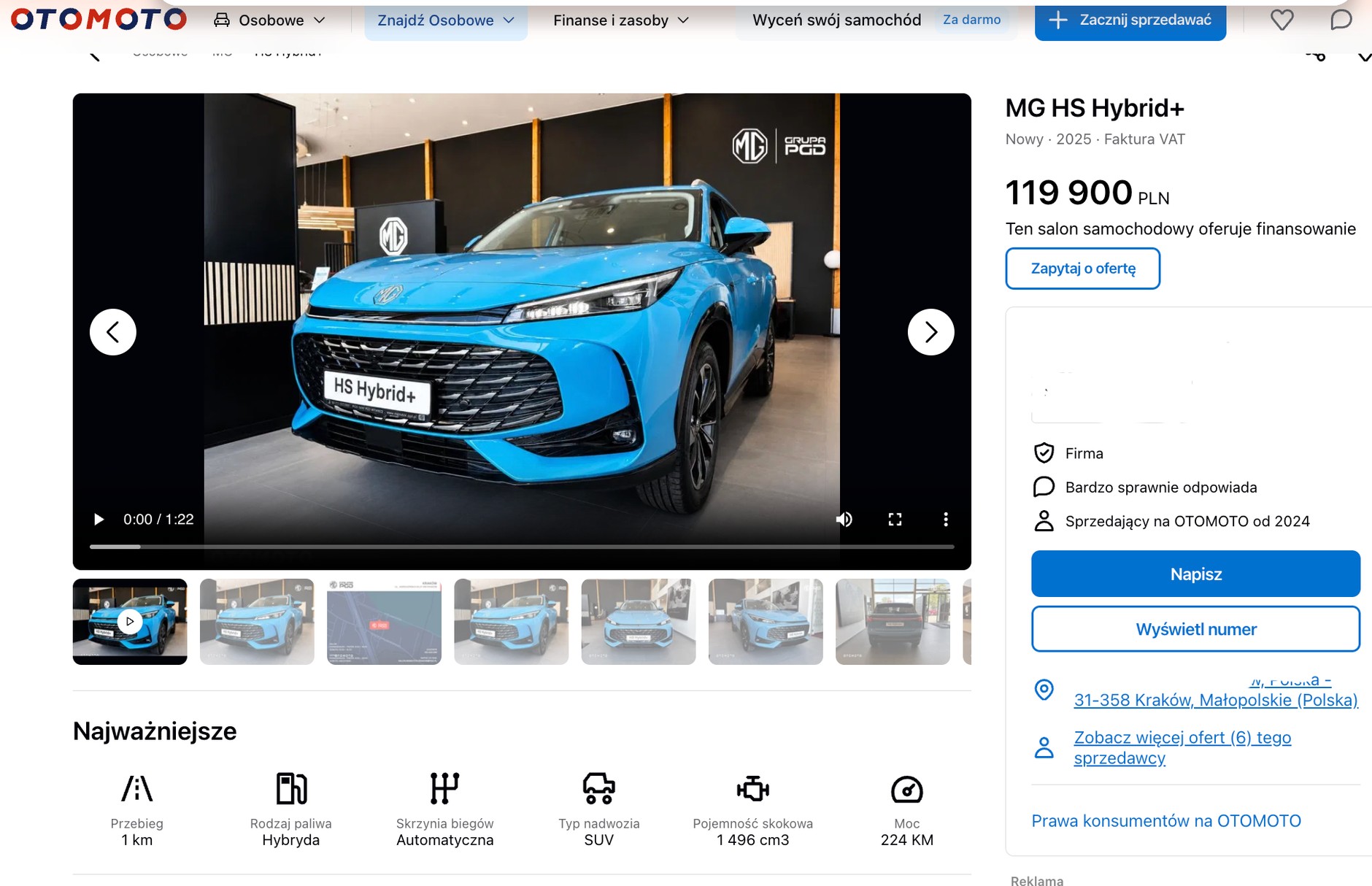This screenshot has height=886, width=1372.
Task: Click Zapytaj o ofertę button
Action: point(1083,269)
